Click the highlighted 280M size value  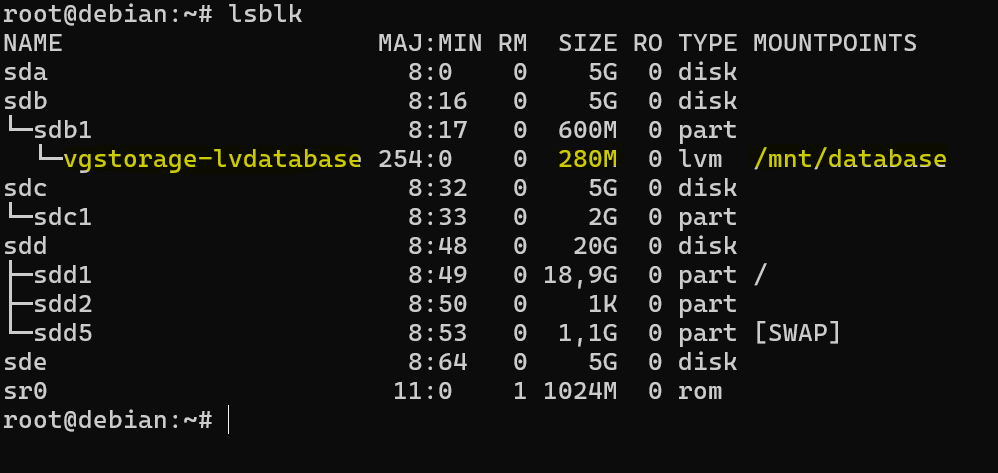click(x=587, y=160)
